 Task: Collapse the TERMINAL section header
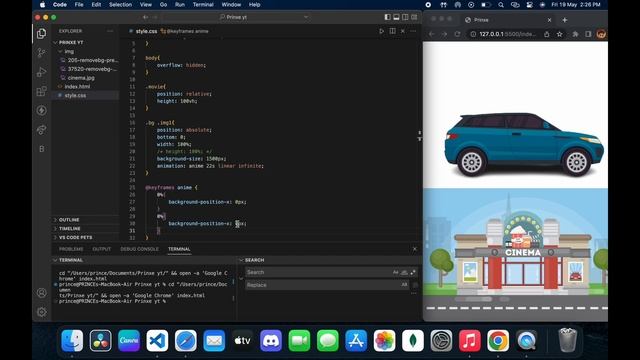(x=71, y=260)
